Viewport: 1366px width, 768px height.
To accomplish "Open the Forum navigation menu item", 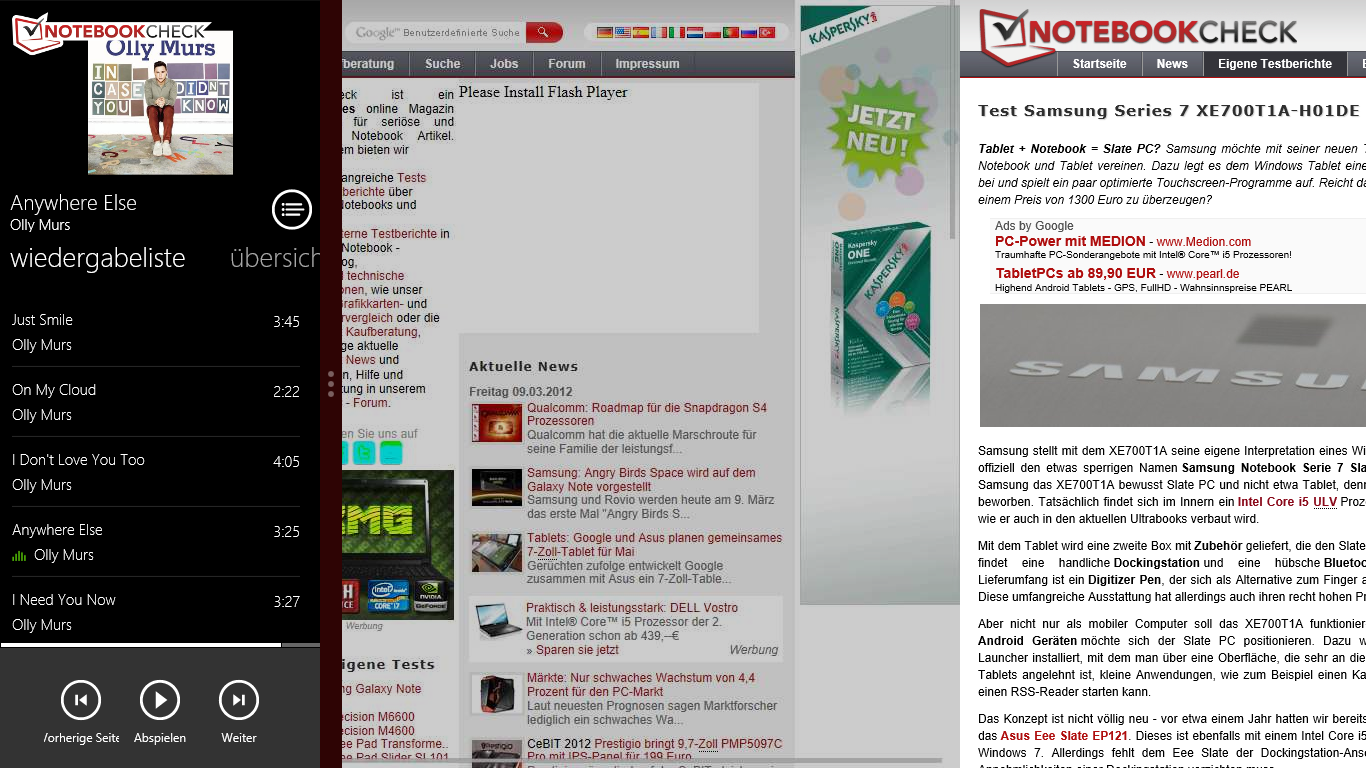I will [x=566, y=64].
